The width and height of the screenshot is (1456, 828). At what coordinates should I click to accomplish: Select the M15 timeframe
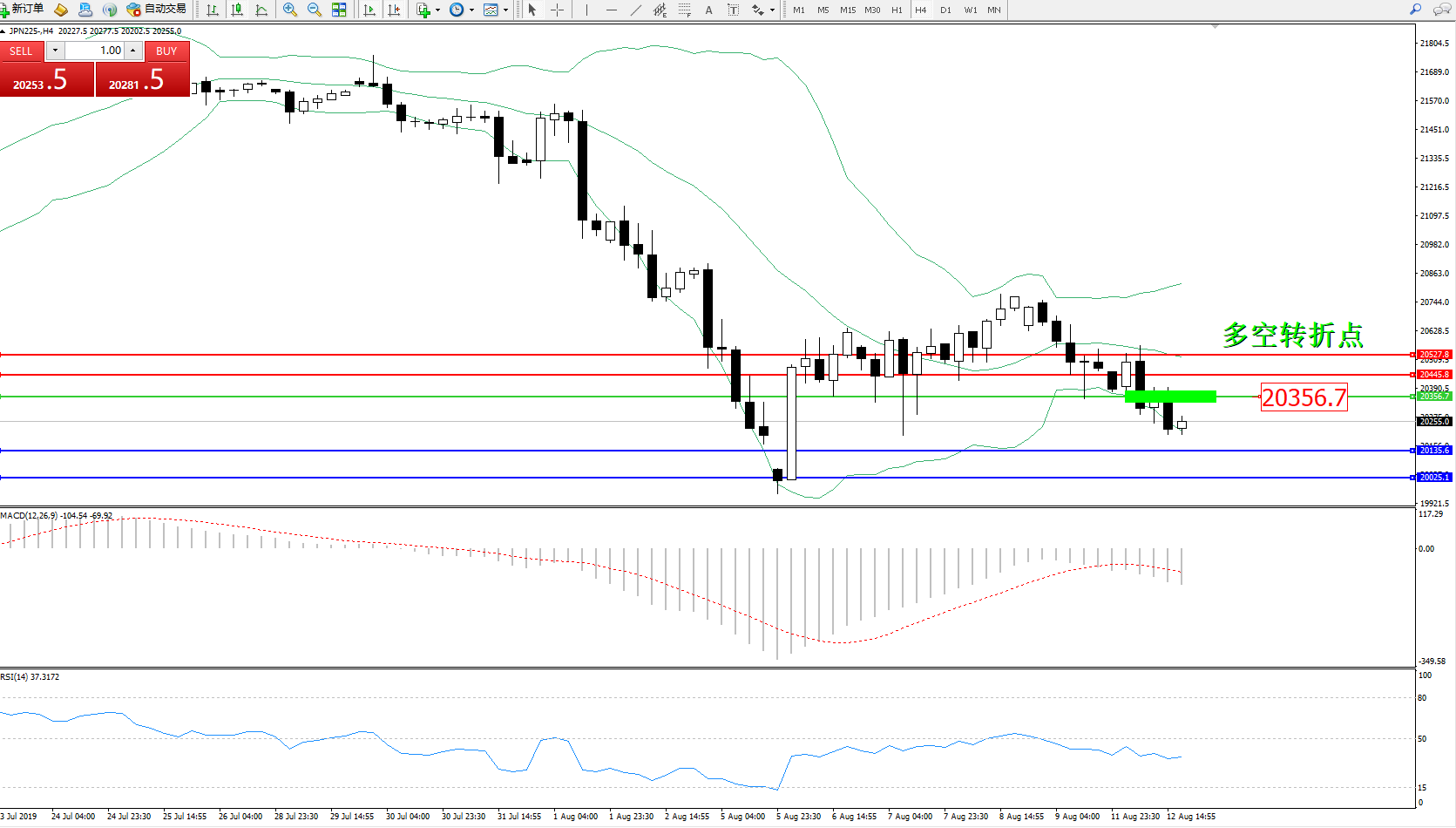coord(847,10)
